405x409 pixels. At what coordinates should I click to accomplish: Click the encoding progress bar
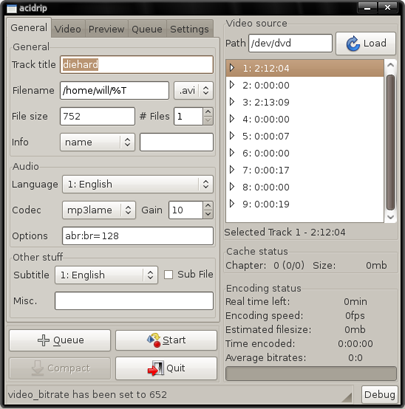point(311,374)
